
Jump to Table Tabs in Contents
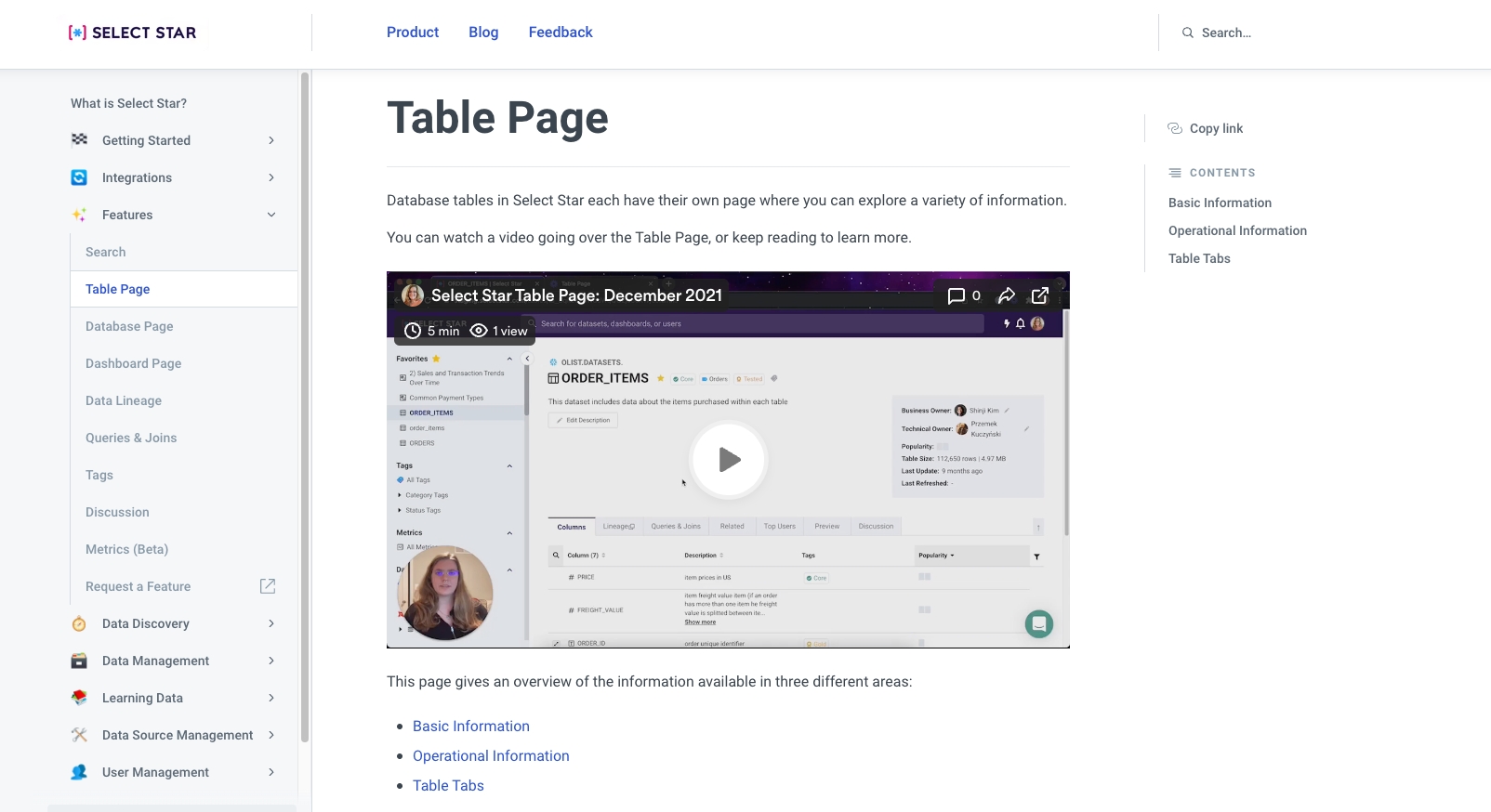tap(1199, 258)
